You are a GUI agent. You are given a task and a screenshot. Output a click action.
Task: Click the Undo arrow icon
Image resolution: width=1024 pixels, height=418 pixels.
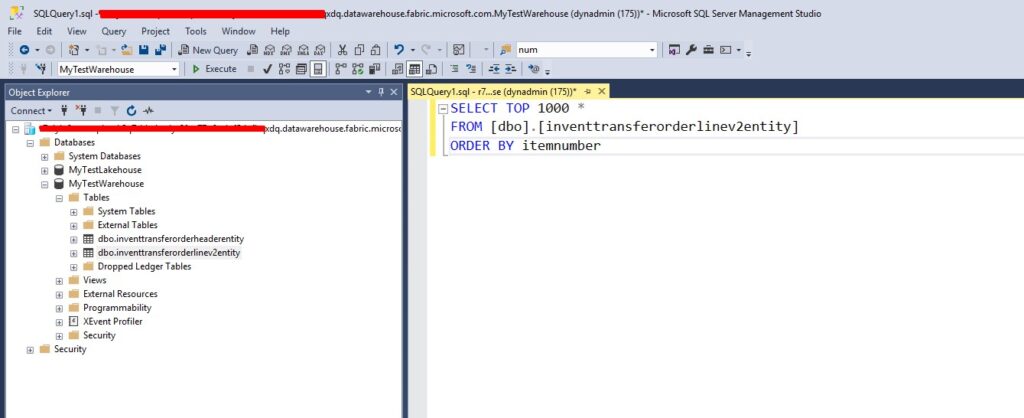click(x=399, y=50)
